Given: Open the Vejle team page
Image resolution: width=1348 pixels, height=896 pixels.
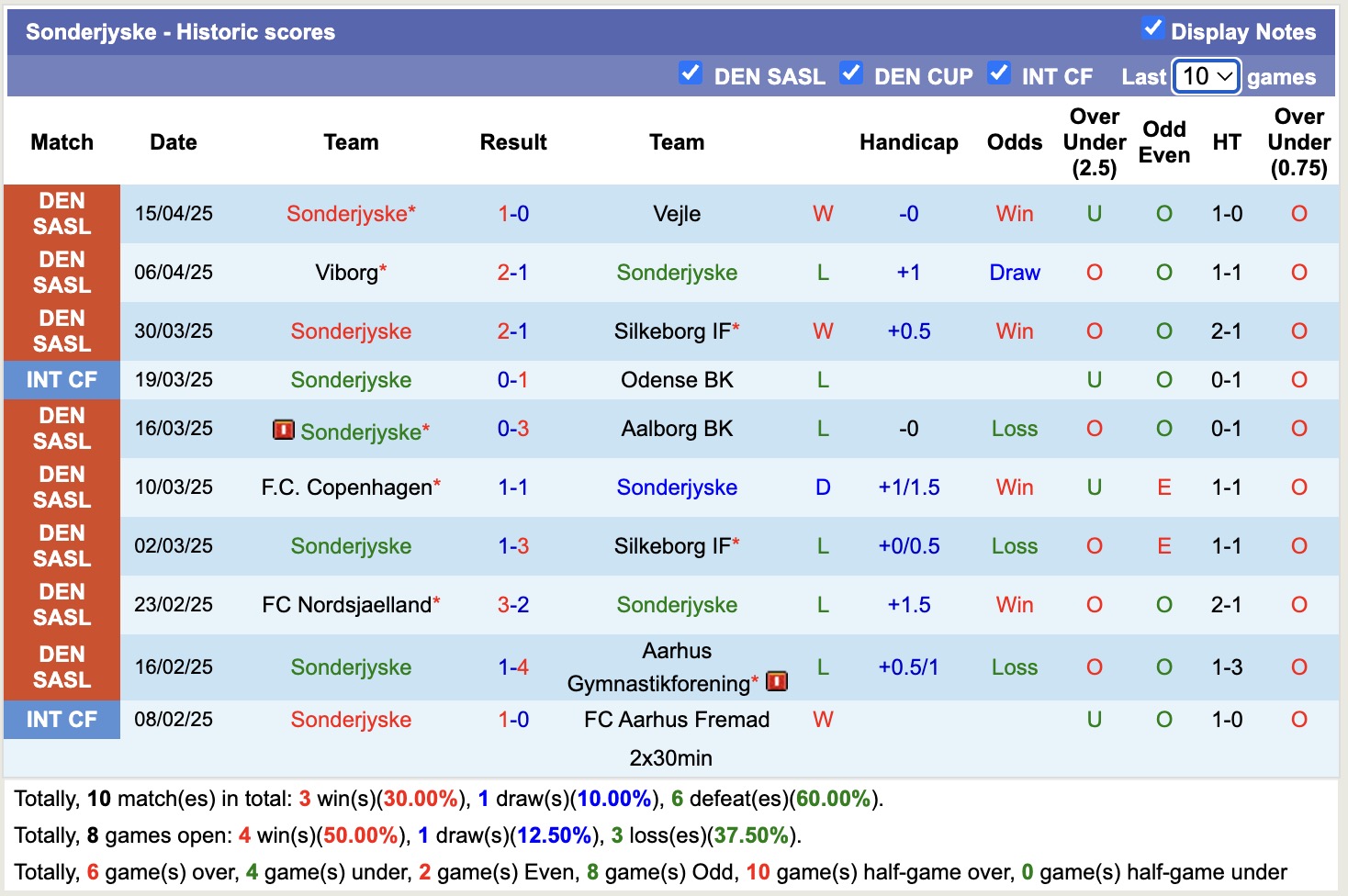Looking at the screenshot, I should 677,214.
